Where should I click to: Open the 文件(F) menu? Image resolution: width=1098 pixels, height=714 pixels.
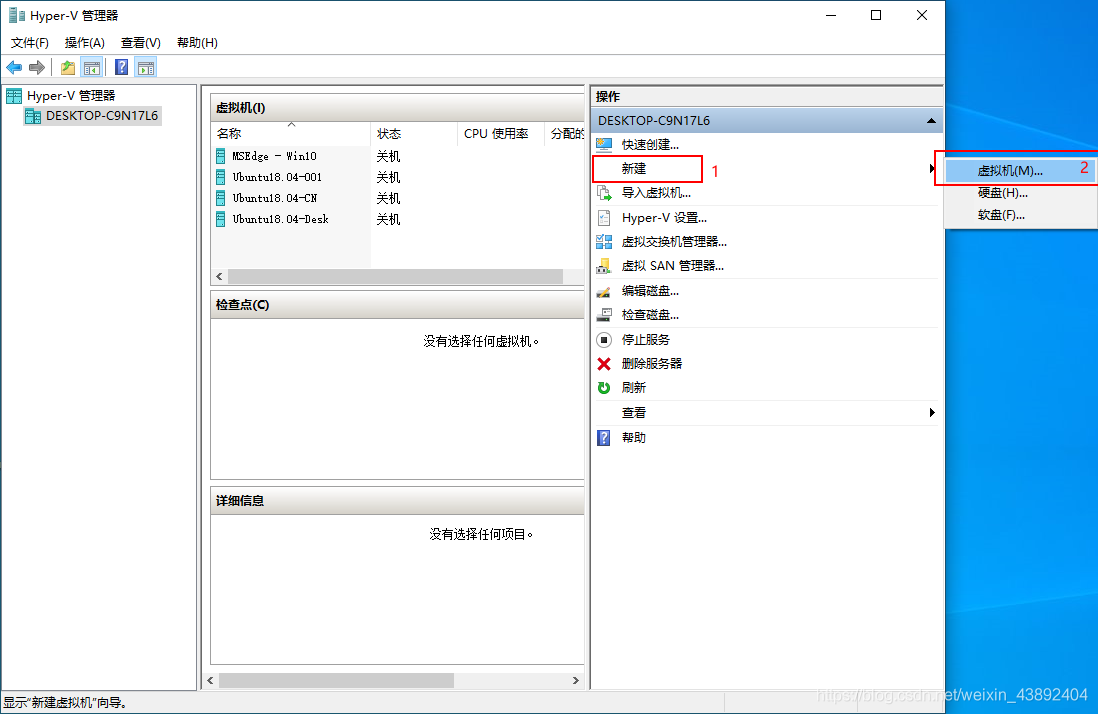pos(30,43)
